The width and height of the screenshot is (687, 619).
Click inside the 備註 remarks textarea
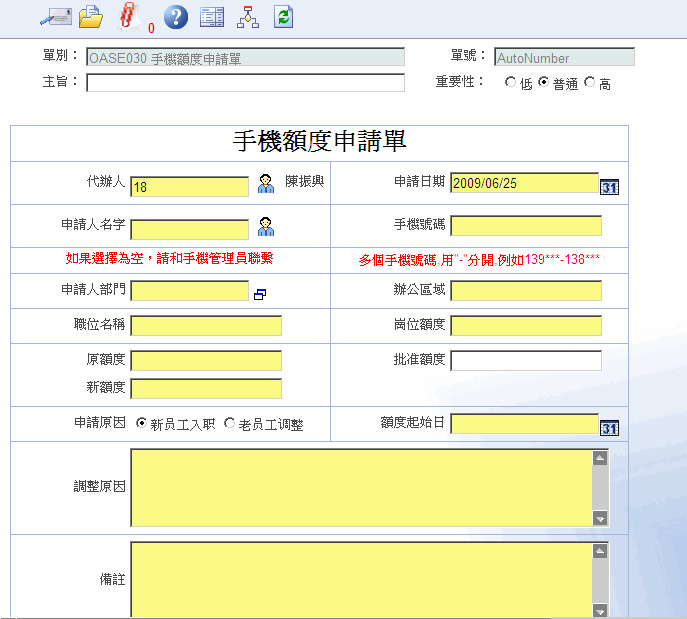pos(361,578)
